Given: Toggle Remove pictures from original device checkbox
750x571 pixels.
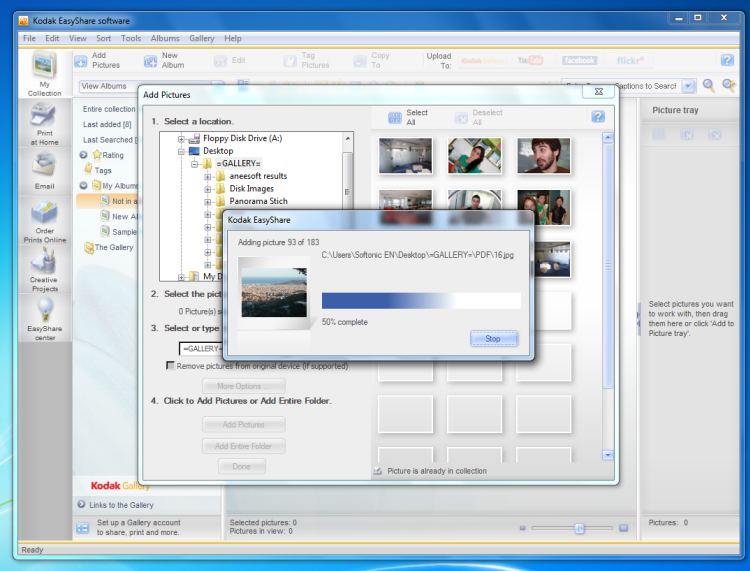Looking at the screenshot, I should point(171,366).
